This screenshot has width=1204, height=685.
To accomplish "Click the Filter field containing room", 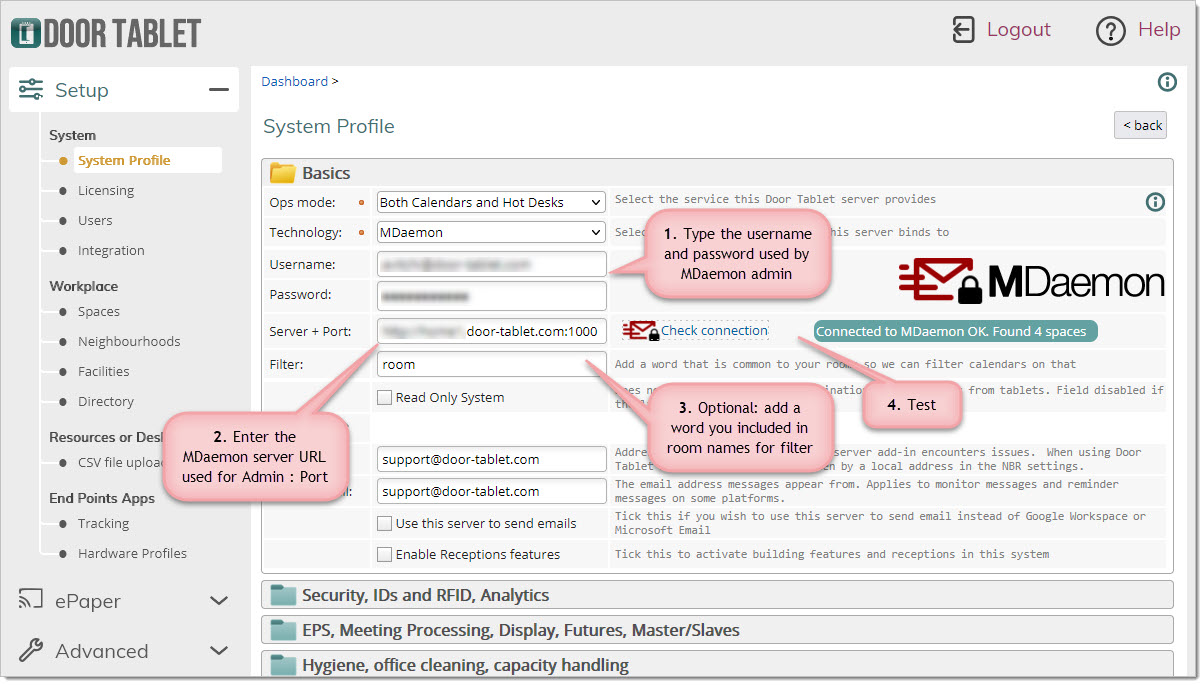I will point(492,364).
